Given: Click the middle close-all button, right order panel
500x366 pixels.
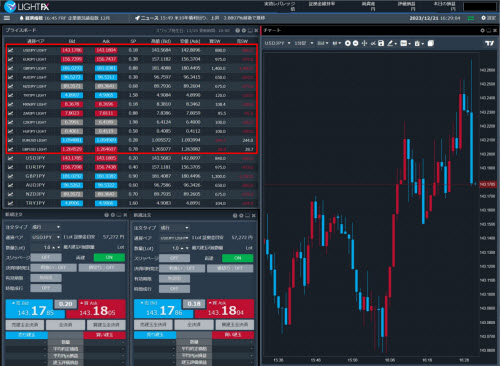Looking at the screenshot, I should (x=194, y=325).
